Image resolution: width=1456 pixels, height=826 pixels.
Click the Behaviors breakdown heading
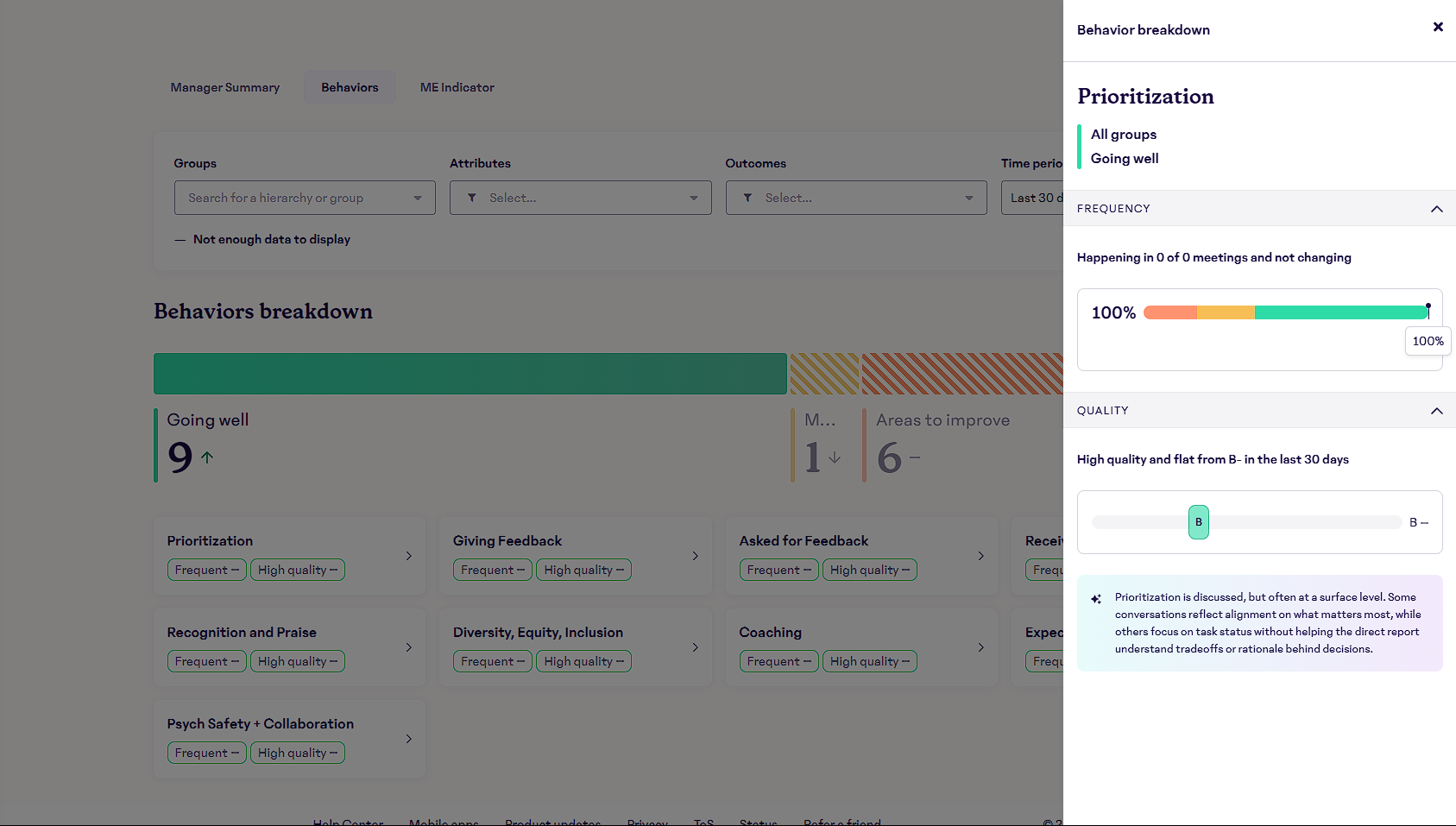point(263,312)
